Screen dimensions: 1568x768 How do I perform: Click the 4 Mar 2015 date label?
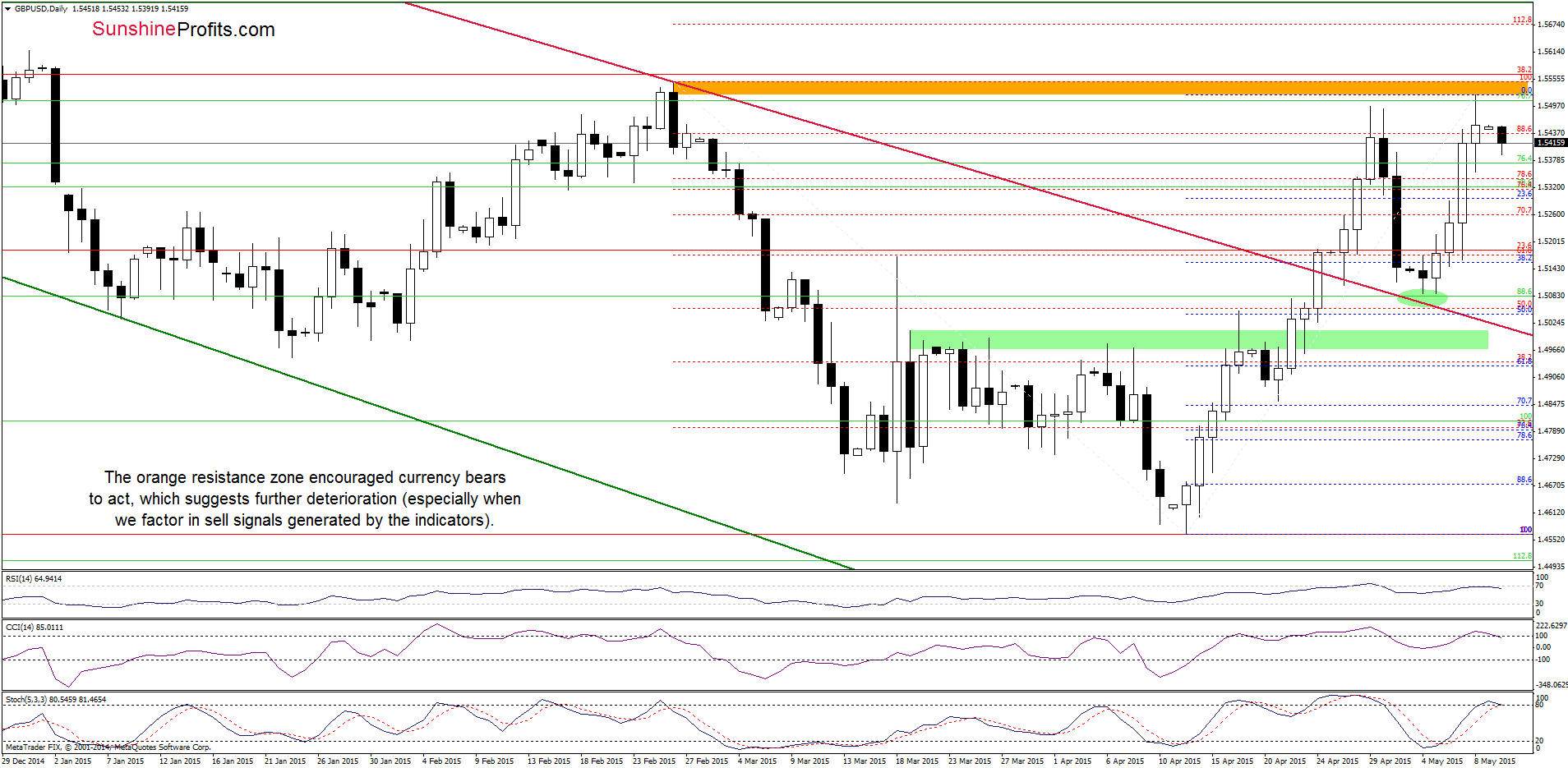pyautogui.click(x=757, y=761)
